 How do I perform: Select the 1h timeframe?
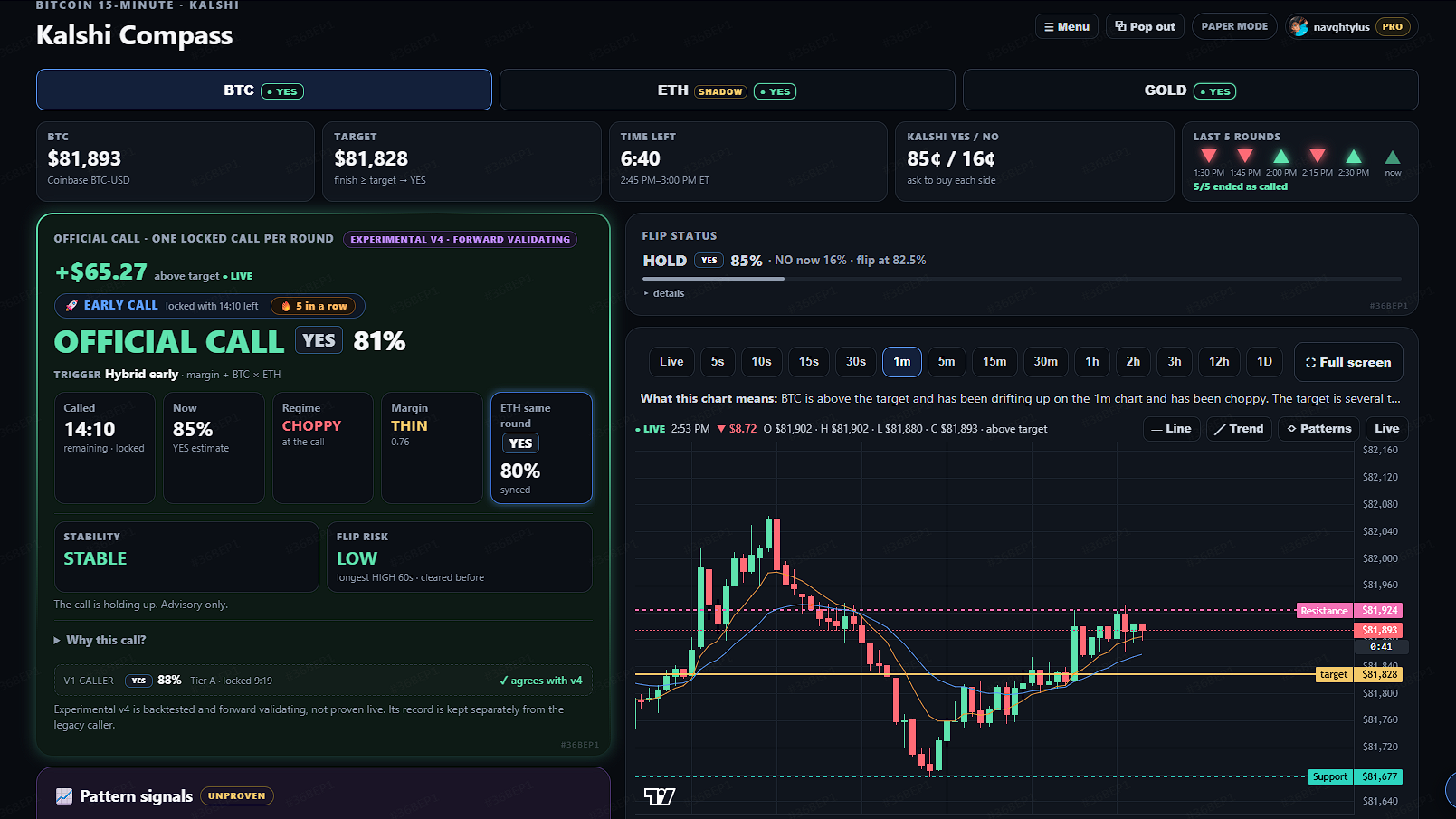(x=1092, y=361)
